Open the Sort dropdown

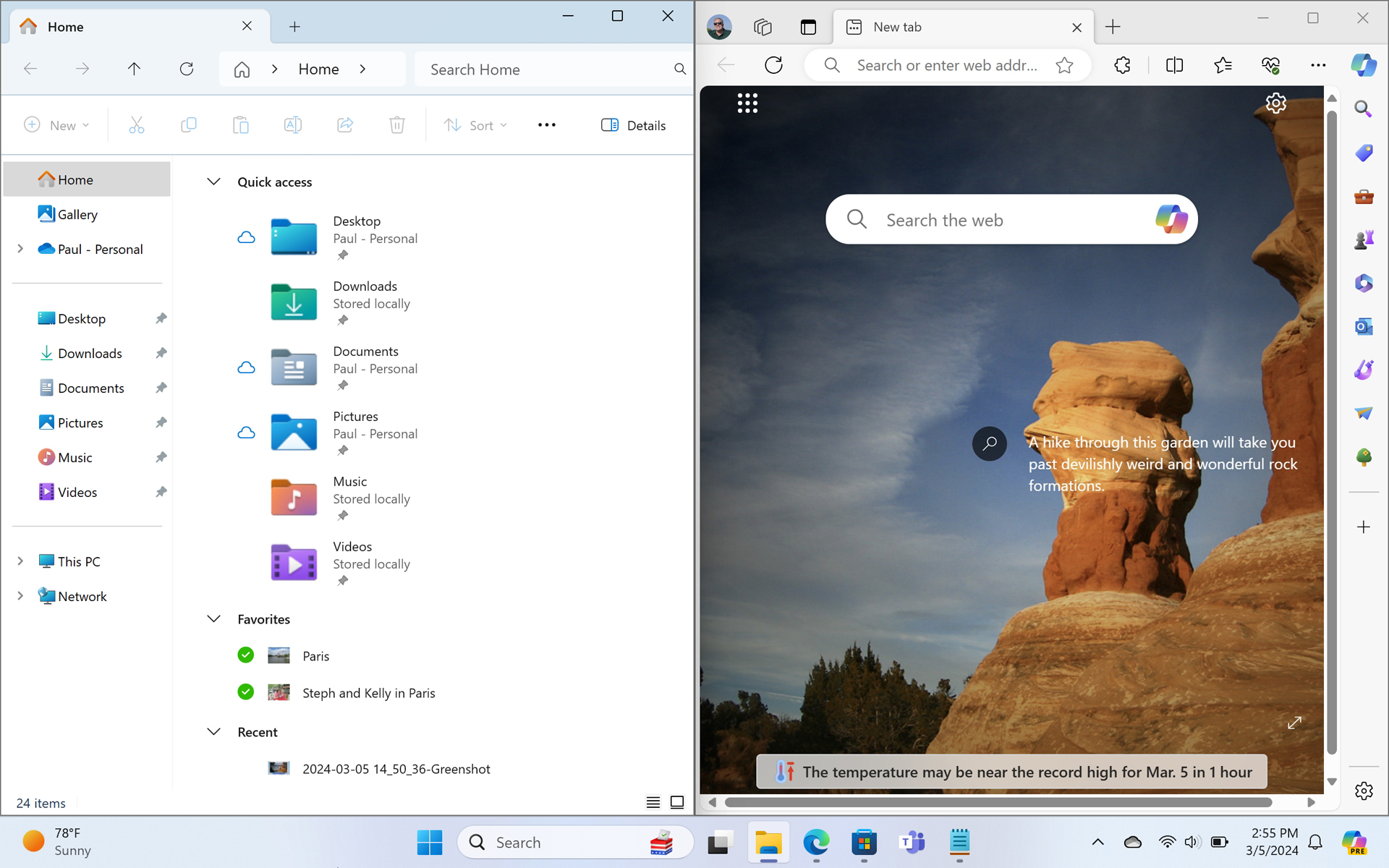pos(475,125)
